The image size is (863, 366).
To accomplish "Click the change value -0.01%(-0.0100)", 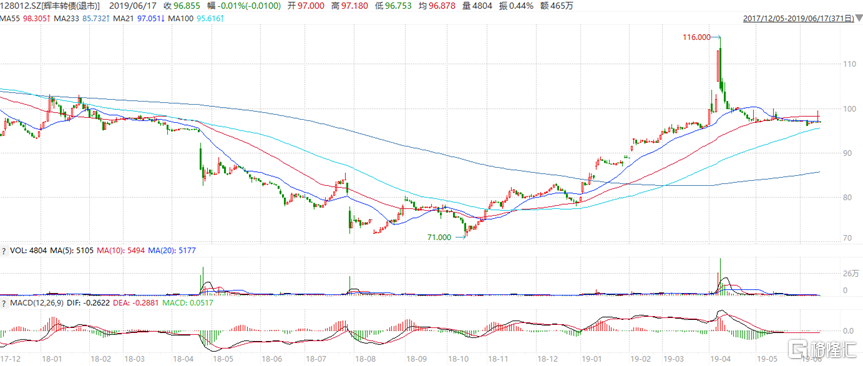I will (248, 6).
